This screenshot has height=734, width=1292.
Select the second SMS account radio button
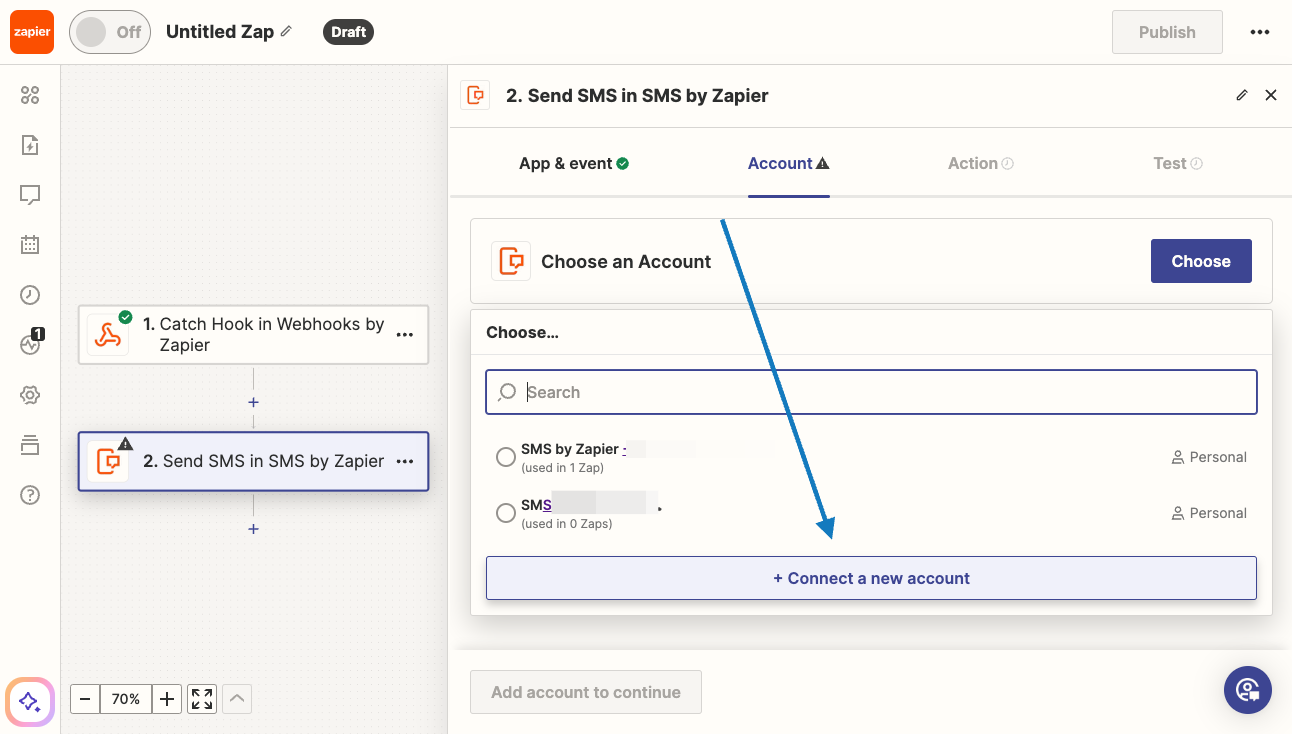pos(506,513)
